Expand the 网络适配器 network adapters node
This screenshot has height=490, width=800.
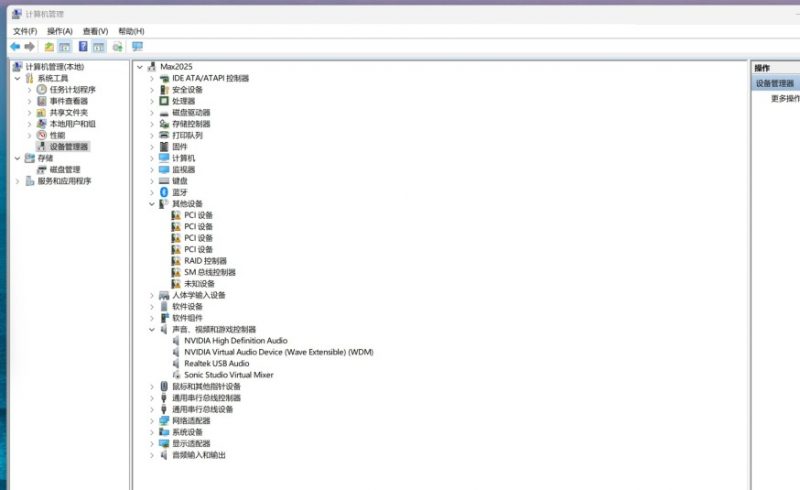coord(152,421)
